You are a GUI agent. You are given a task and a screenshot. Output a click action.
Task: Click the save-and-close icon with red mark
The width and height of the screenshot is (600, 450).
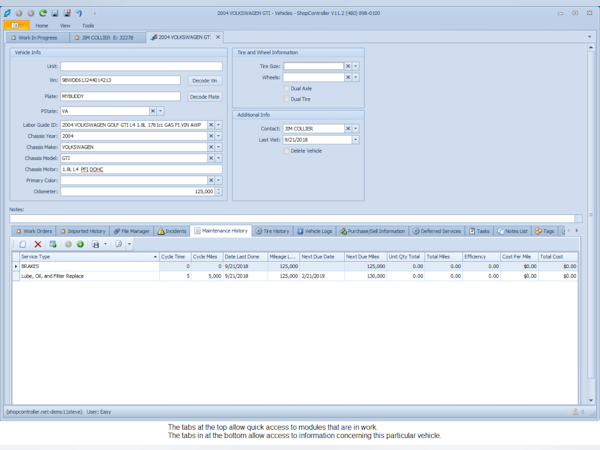[x=67, y=13]
